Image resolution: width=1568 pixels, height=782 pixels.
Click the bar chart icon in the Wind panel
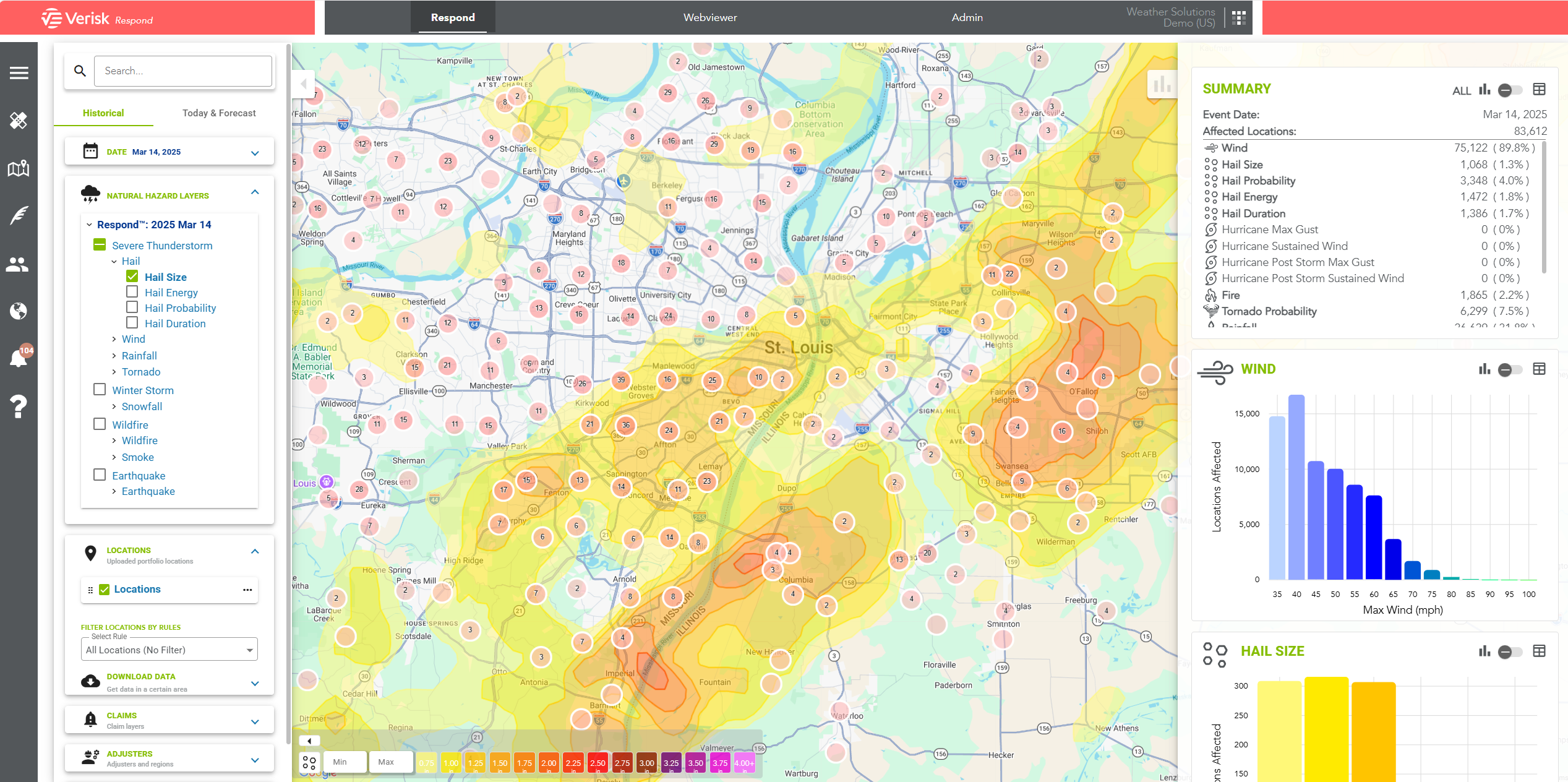[x=1485, y=369]
